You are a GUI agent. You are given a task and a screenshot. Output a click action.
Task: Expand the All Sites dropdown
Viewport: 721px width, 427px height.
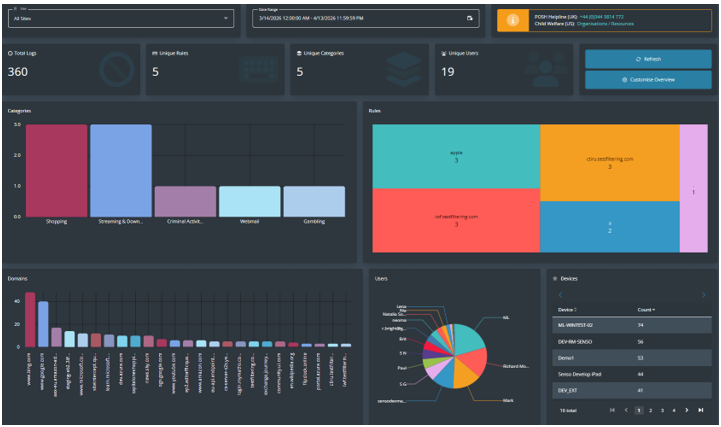[121, 18]
